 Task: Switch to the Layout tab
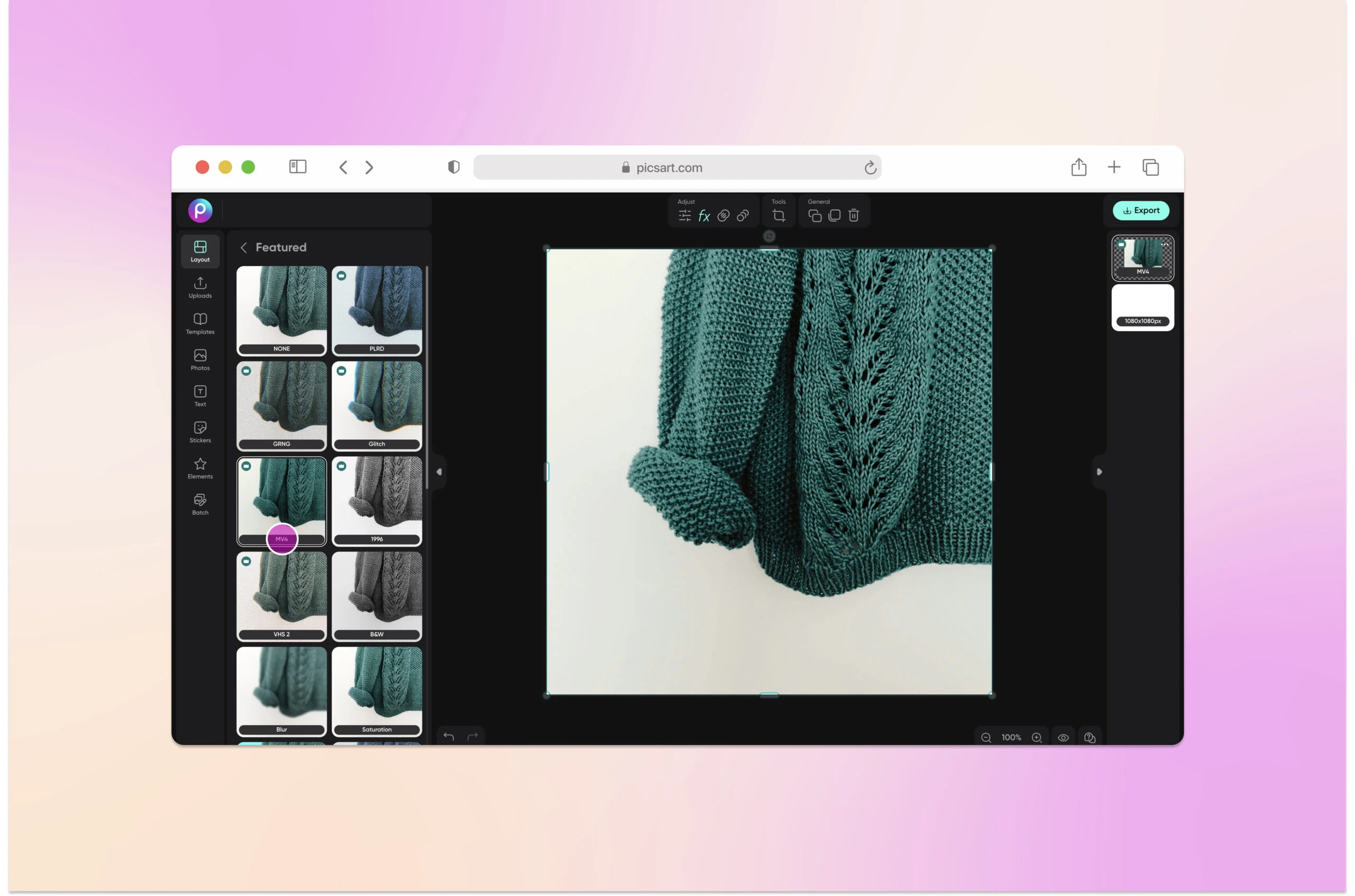200,251
